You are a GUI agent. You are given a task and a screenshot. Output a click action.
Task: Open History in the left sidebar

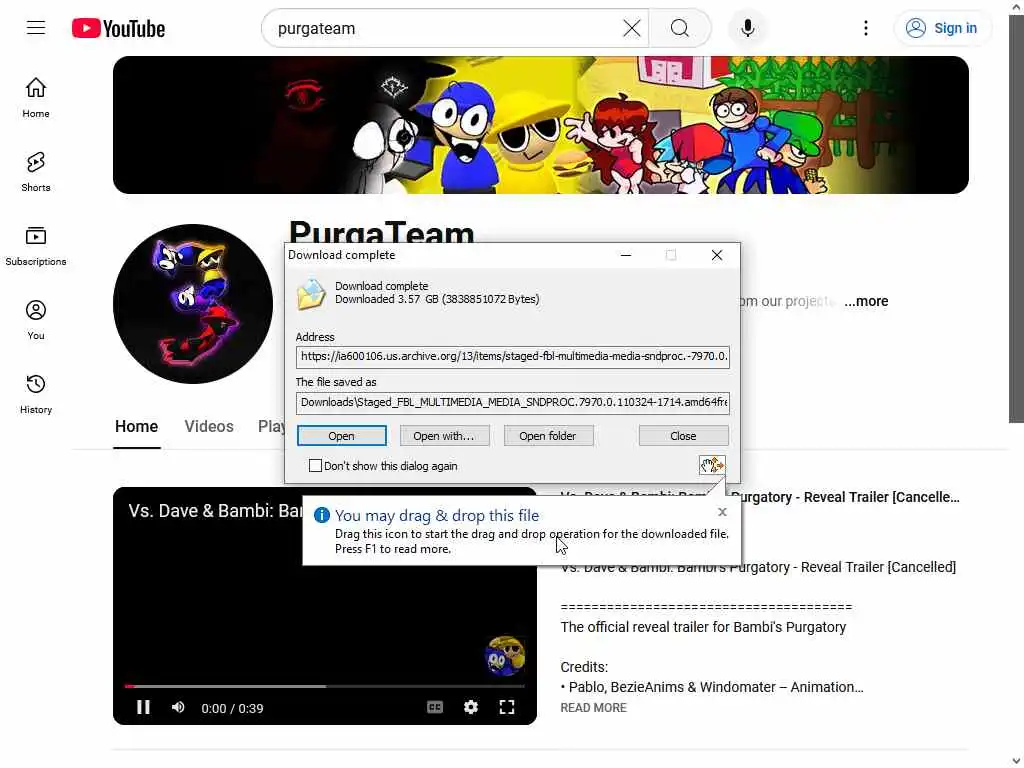point(36,394)
